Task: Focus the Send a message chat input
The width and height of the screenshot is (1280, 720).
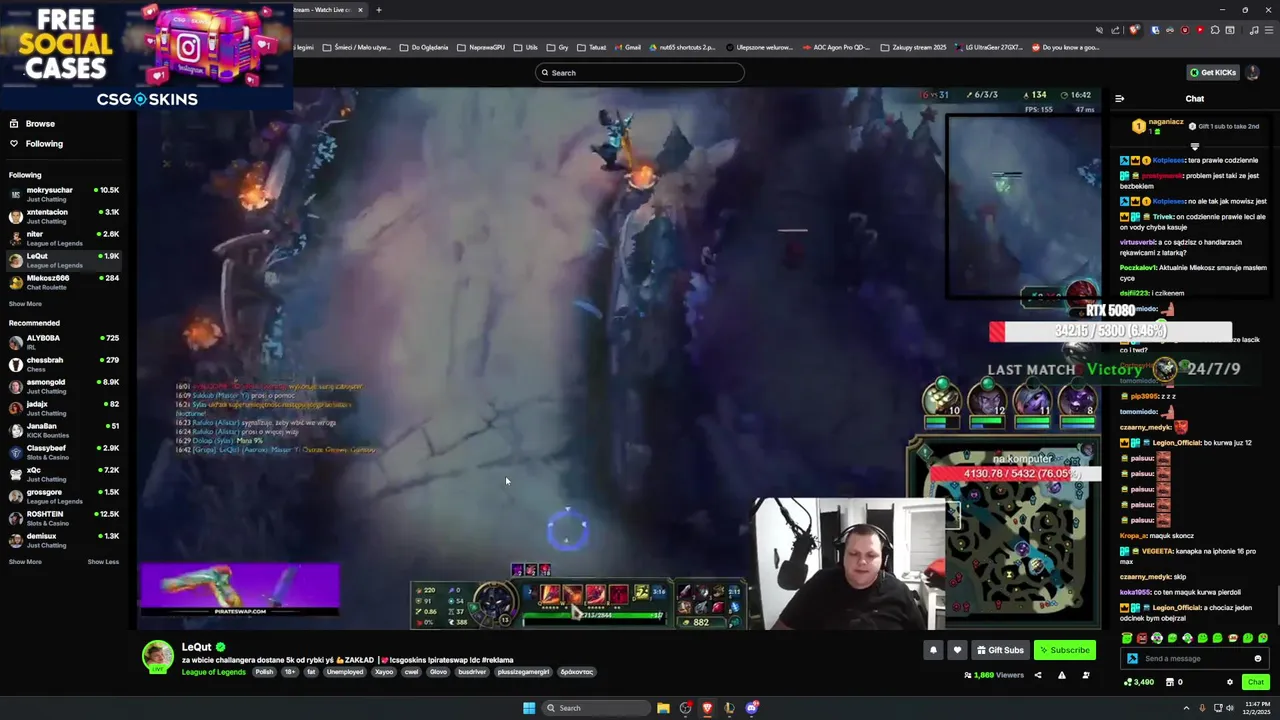Action: tap(1194, 659)
